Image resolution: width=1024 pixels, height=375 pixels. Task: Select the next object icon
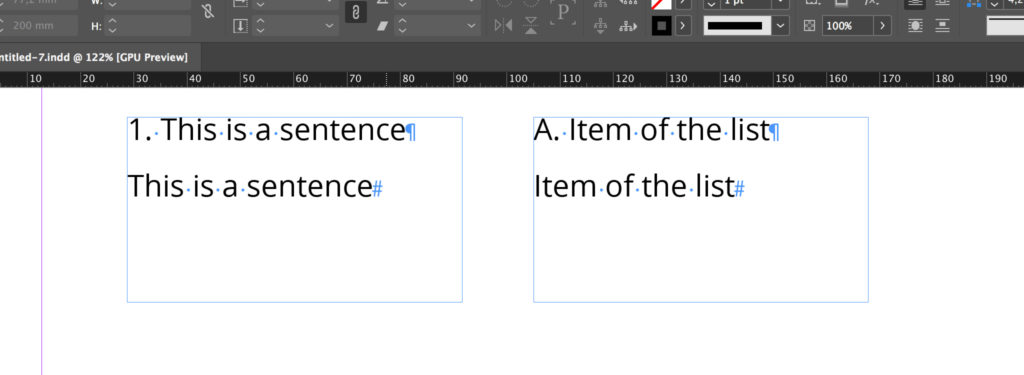[x=628, y=26]
